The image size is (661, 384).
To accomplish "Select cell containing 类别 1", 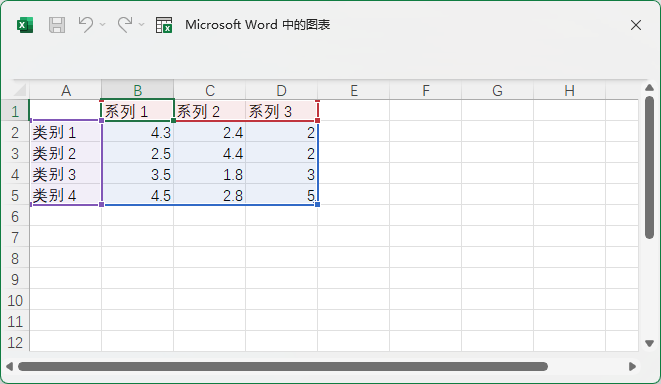I will [x=65, y=132].
